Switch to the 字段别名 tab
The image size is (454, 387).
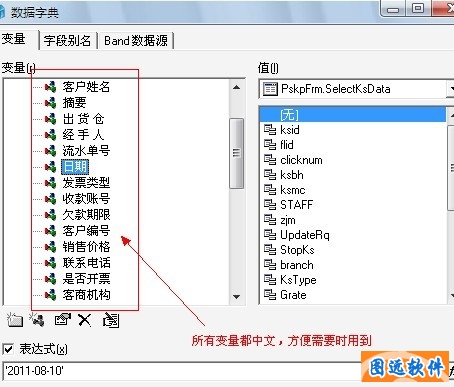(68, 41)
